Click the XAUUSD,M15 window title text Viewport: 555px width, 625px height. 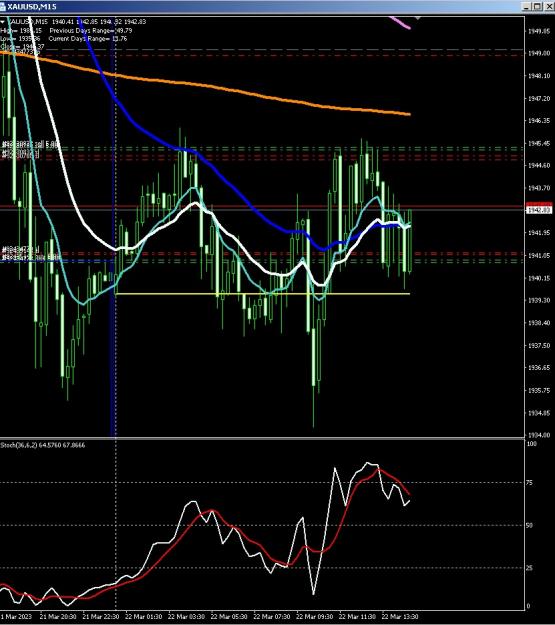click(31, 7)
